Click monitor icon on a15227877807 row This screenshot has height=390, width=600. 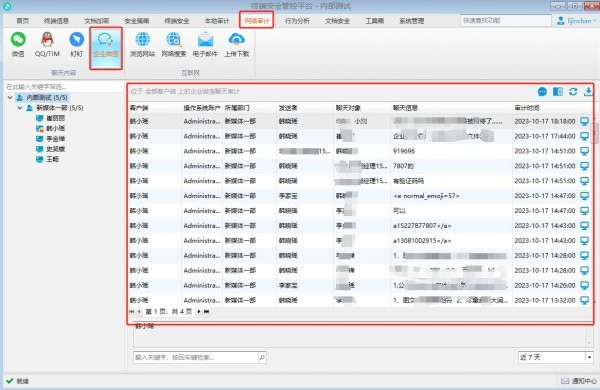pos(584,226)
